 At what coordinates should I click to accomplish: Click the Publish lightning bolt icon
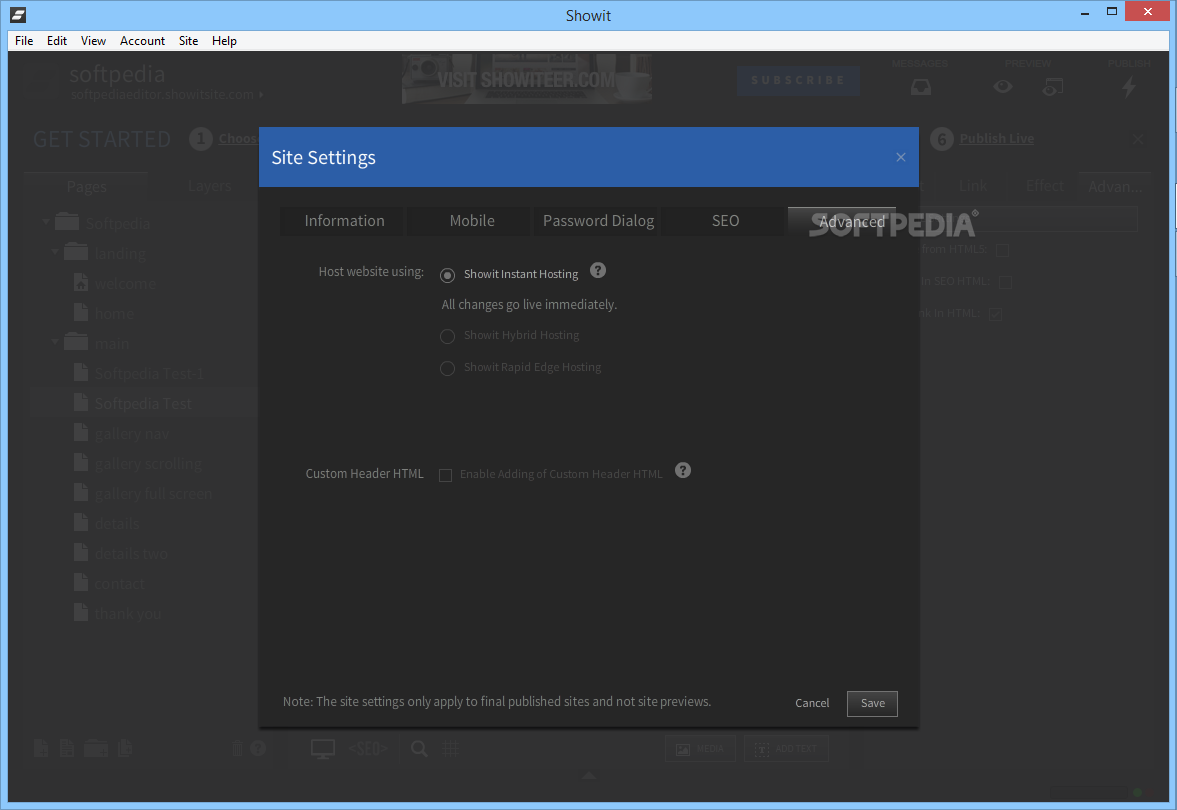pyautogui.click(x=1128, y=88)
